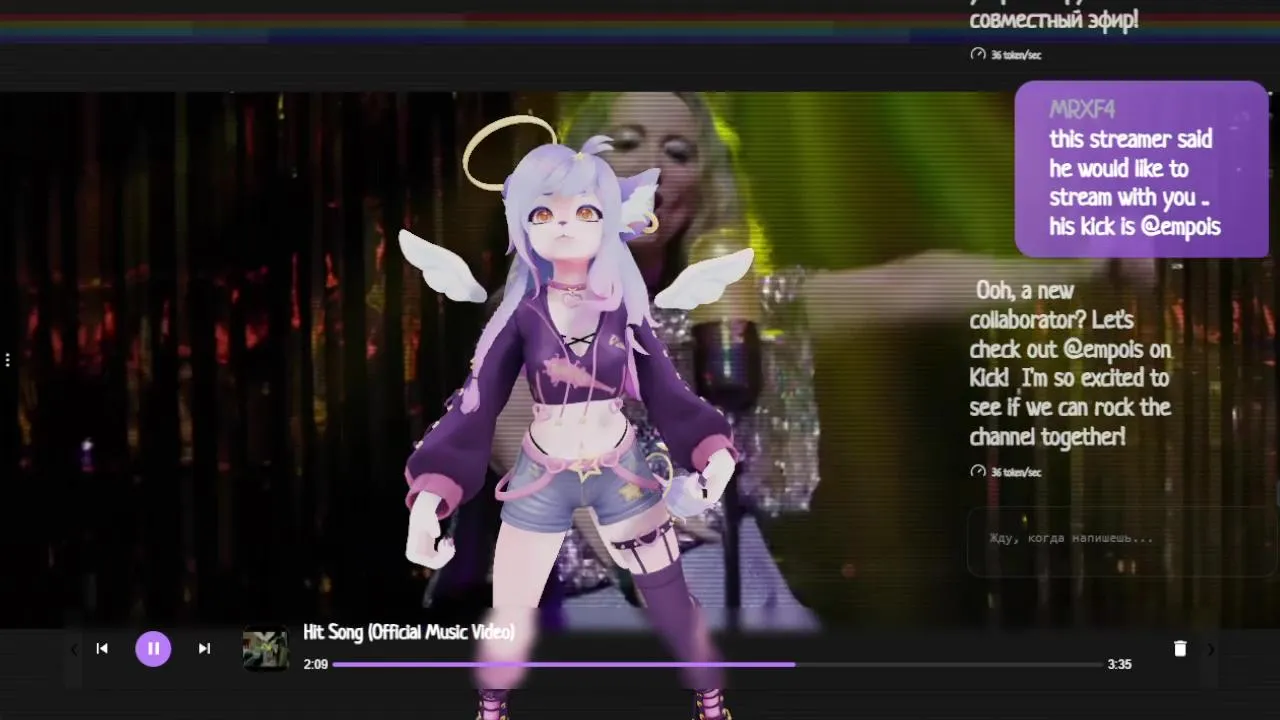Image resolution: width=1280 pixels, height=720 pixels.
Task: Click the reply text mentioning @empois on Kick
Action: [x=1070, y=364]
